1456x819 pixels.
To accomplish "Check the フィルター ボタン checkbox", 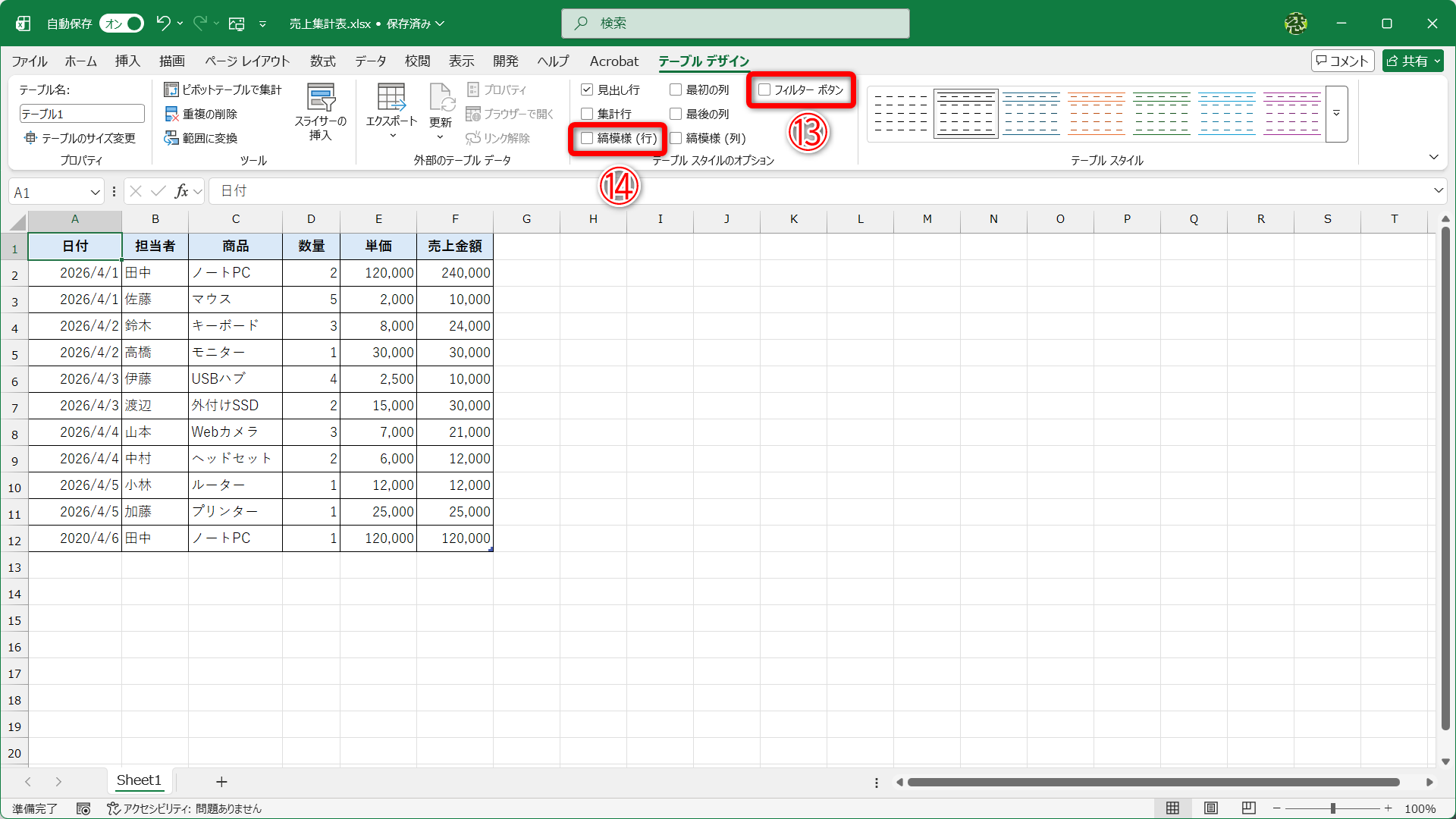I will click(x=764, y=89).
